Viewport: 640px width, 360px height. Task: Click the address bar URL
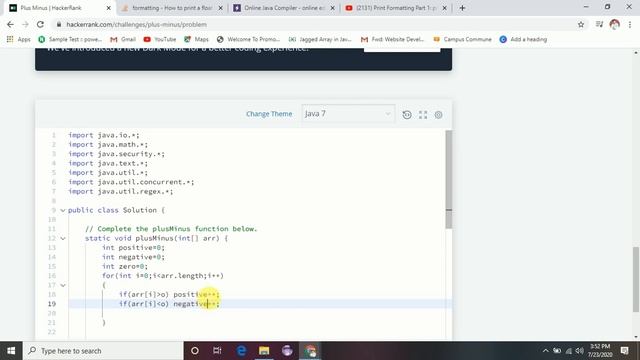(136, 24)
